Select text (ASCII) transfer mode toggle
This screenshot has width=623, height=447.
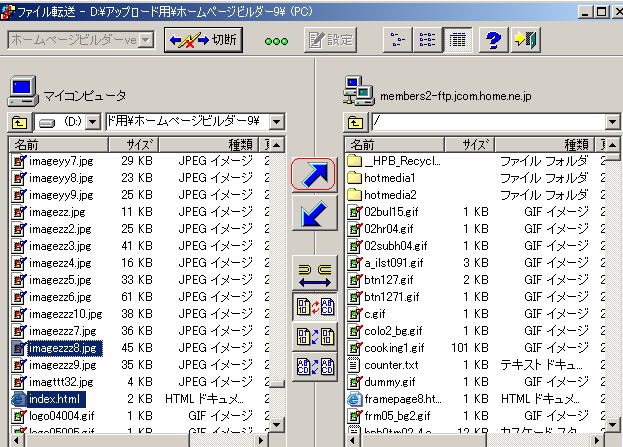point(314,367)
